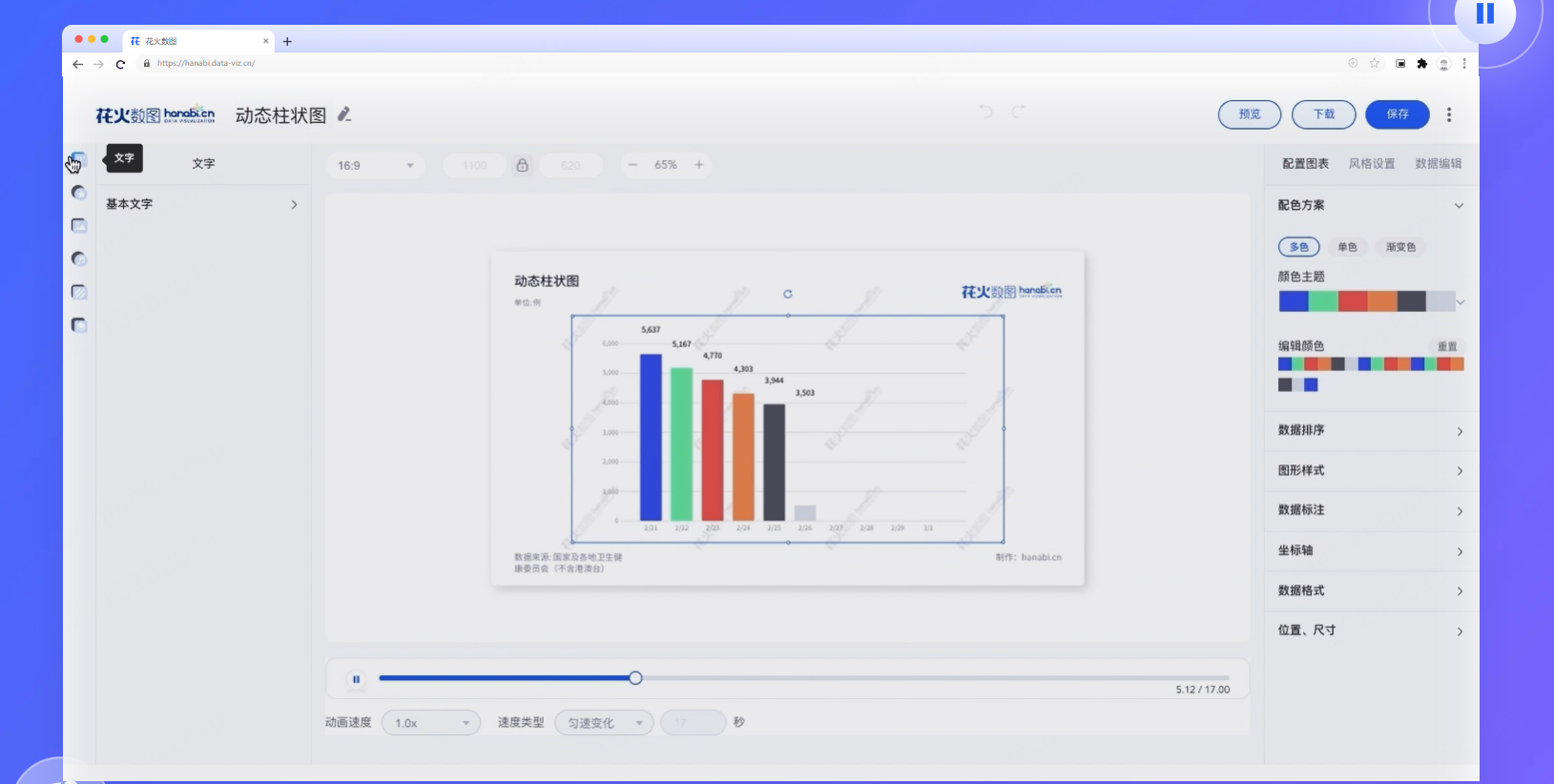Image resolution: width=1554 pixels, height=784 pixels.
Task: Zoom in canvas with the plus icon
Action: 699,165
